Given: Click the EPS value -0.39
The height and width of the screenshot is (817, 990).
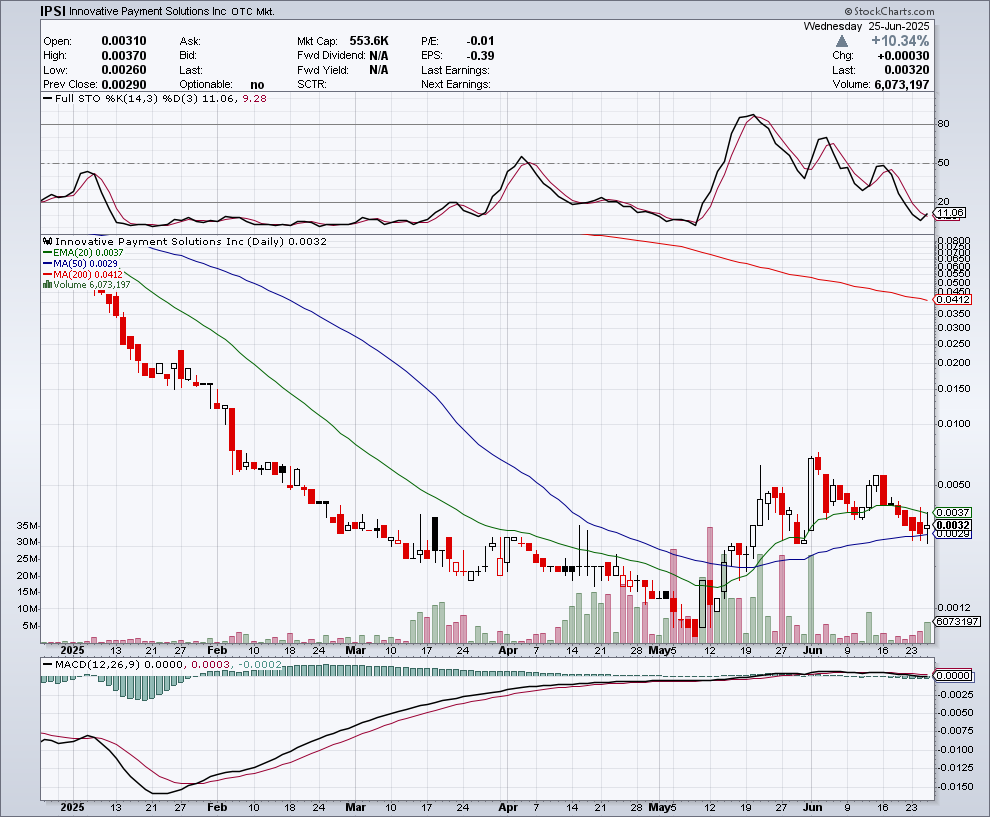Looking at the screenshot, I should tap(480, 56).
